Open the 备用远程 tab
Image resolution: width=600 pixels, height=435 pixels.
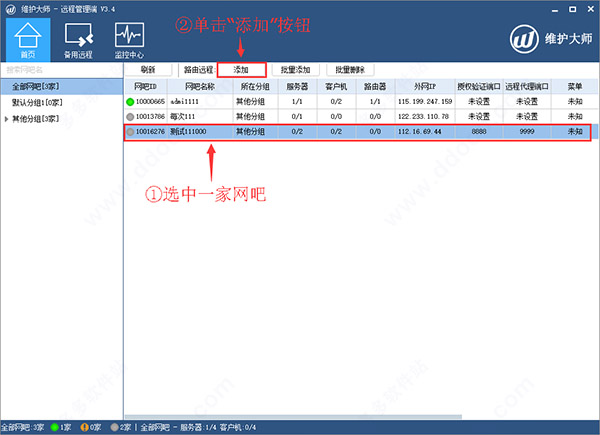coord(78,40)
